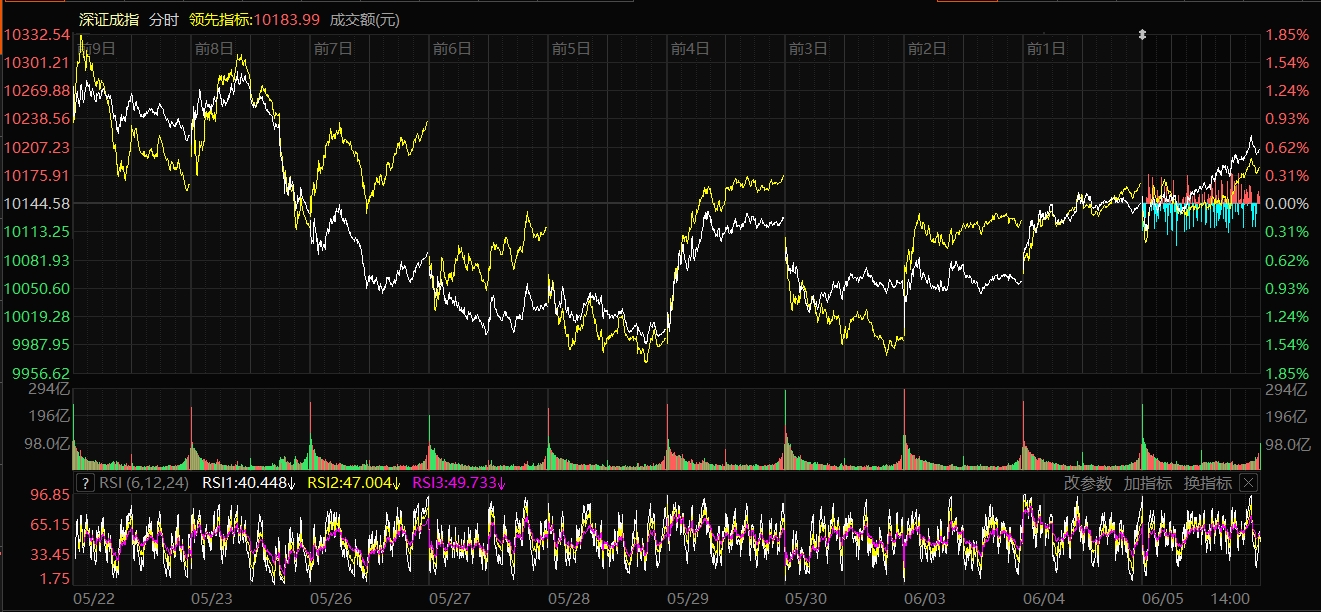Select the 前1日 day marker

[x=1046, y=47]
